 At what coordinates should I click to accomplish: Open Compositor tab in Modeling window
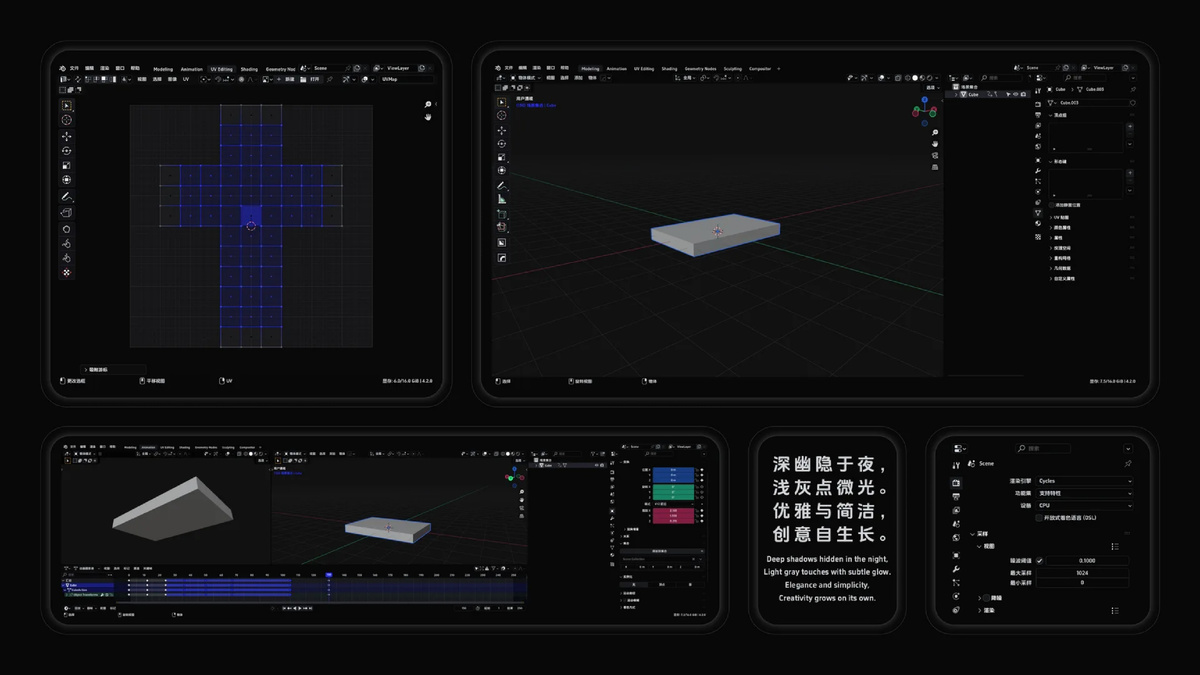(760, 69)
